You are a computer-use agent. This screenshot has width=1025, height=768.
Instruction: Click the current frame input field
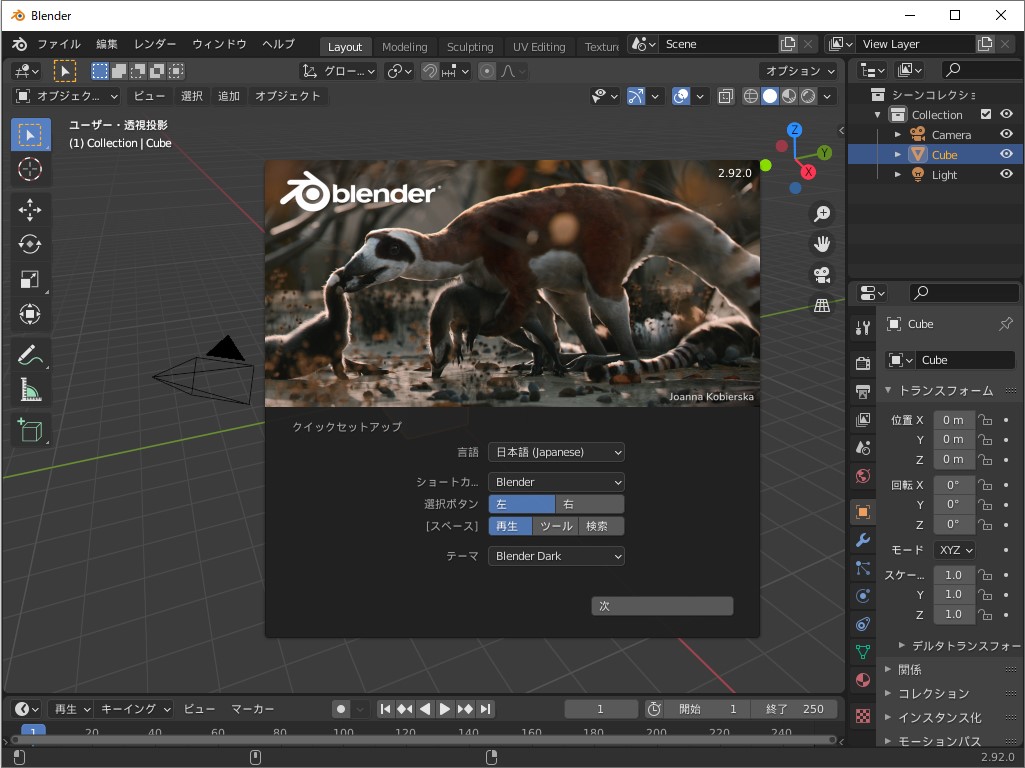[601, 708]
